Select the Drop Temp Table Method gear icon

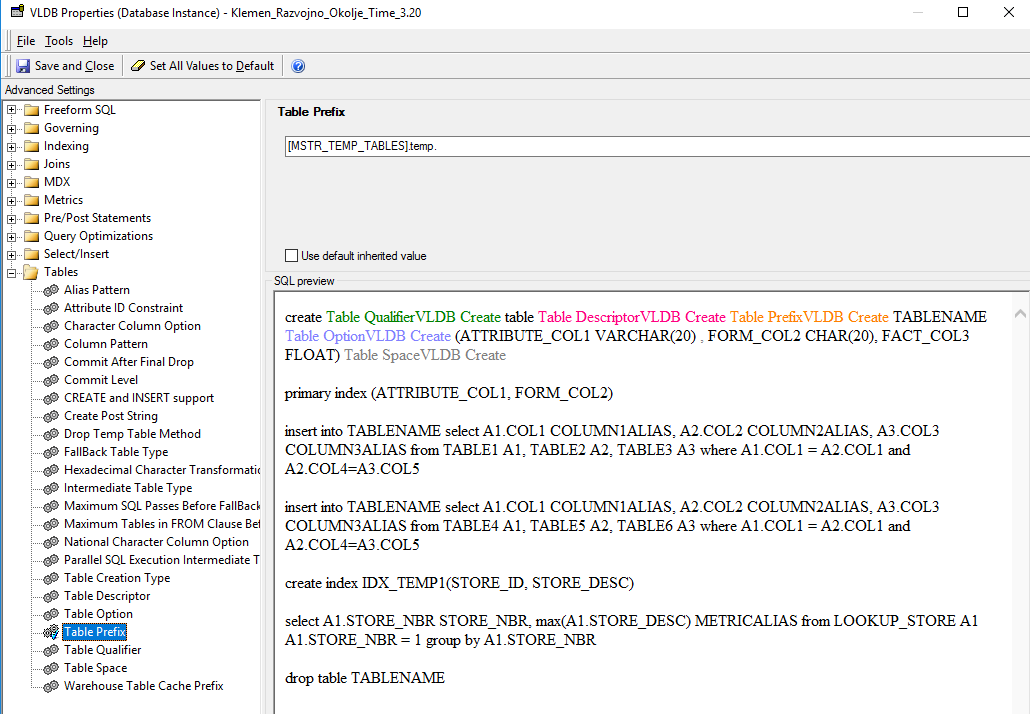click(50, 433)
